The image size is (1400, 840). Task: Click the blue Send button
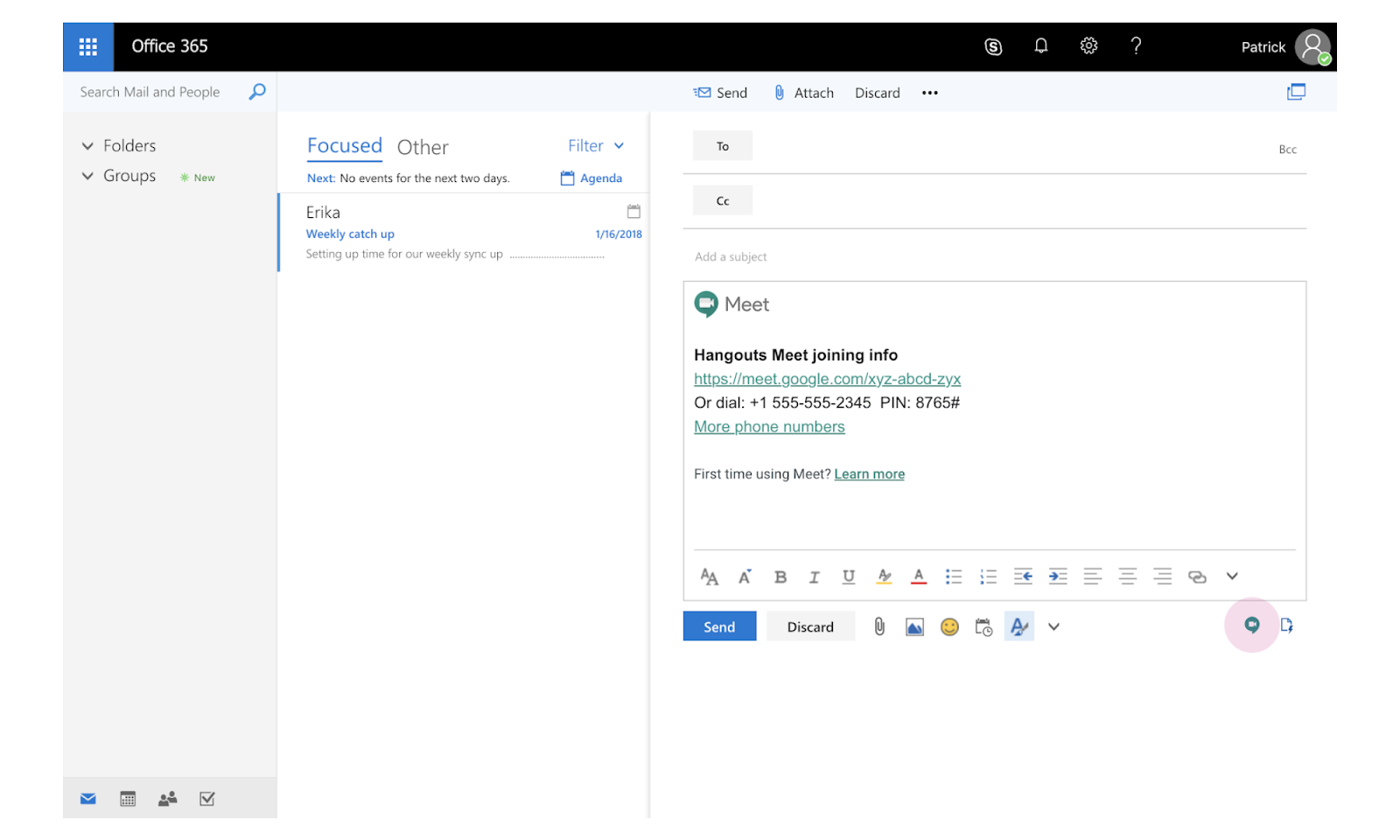click(x=719, y=626)
